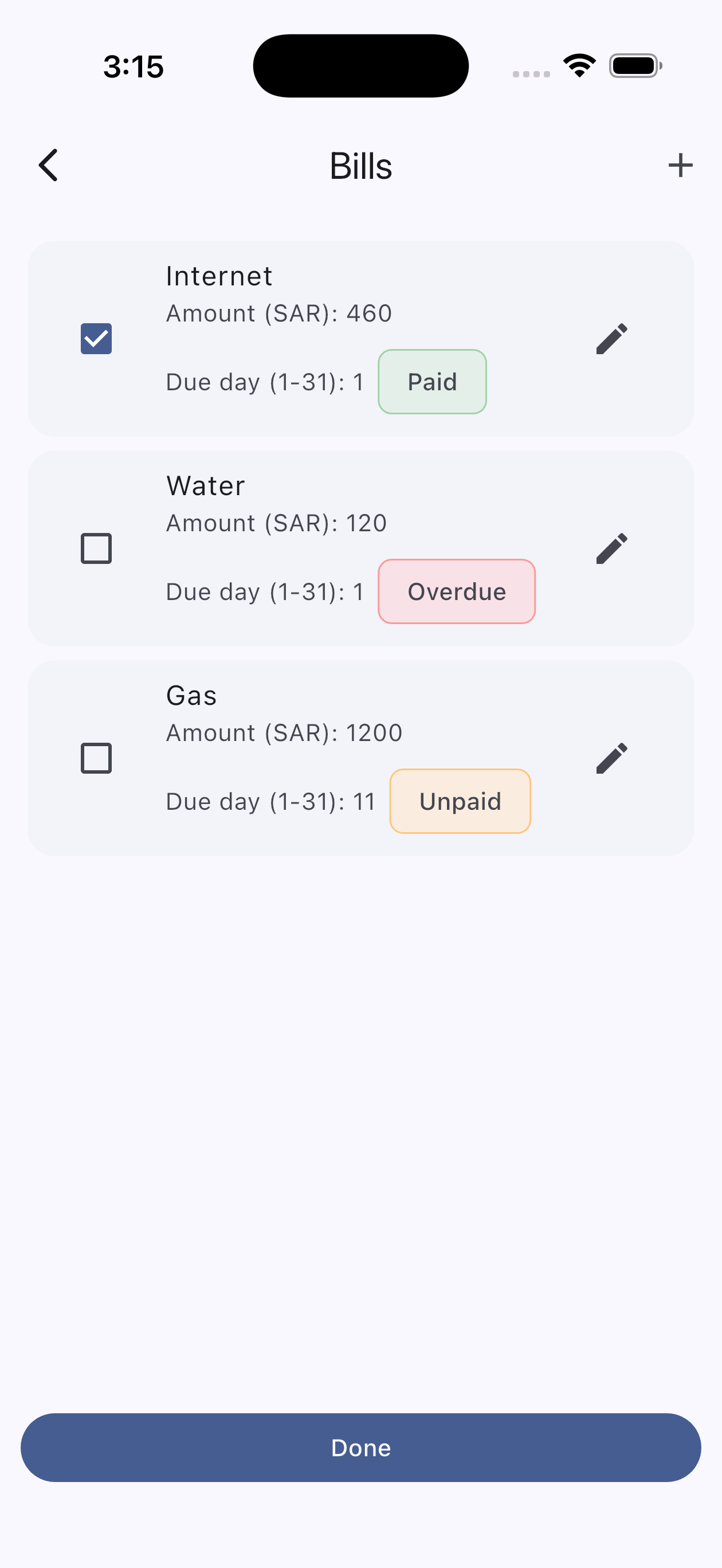
Task: Tap the Unpaid status badge
Action: [460, 801]
